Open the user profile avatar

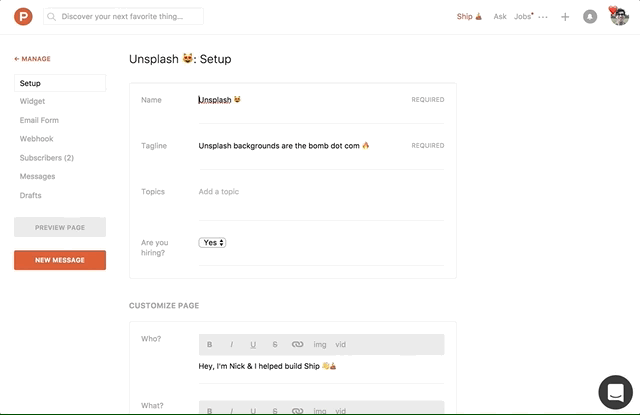tap(619, 17)
